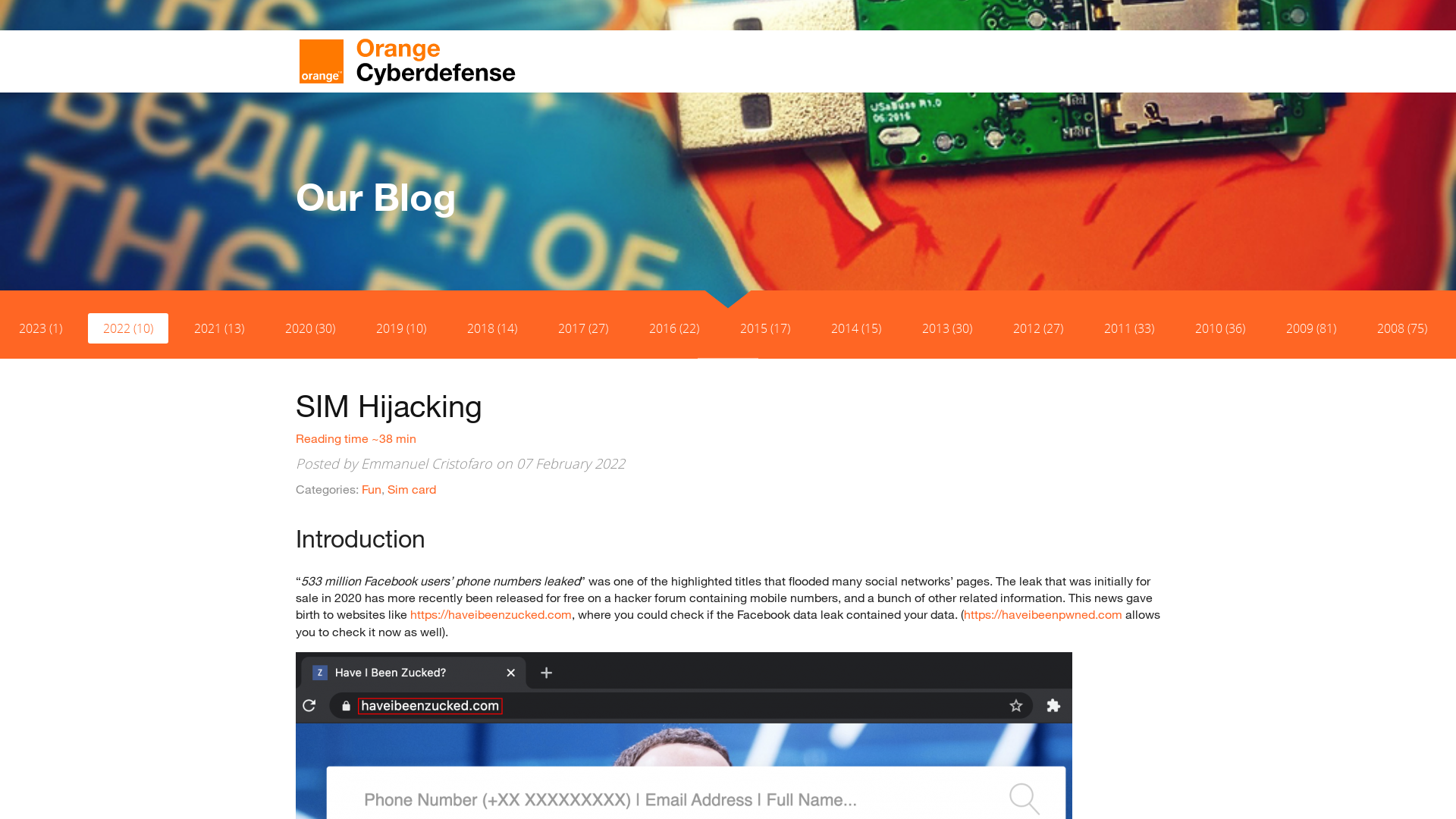
Task: Open the 2013 (30) blog archive
Action: (x=947, y=328)
